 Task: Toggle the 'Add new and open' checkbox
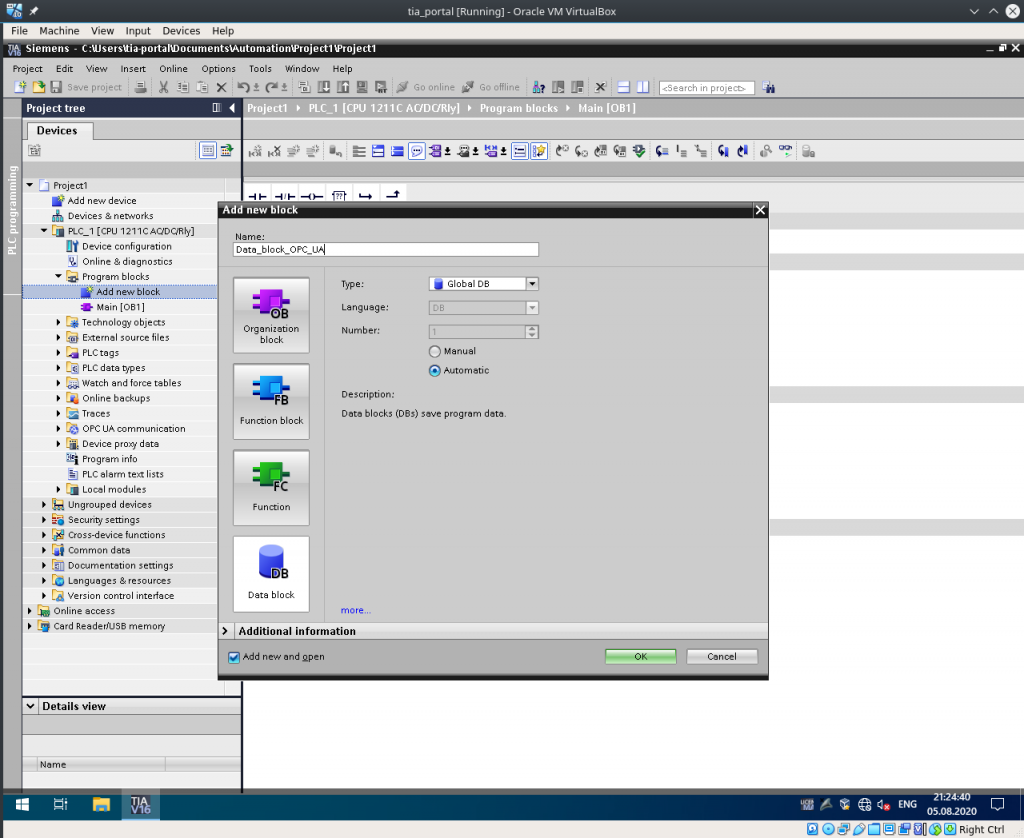click(x=234, y=657)
